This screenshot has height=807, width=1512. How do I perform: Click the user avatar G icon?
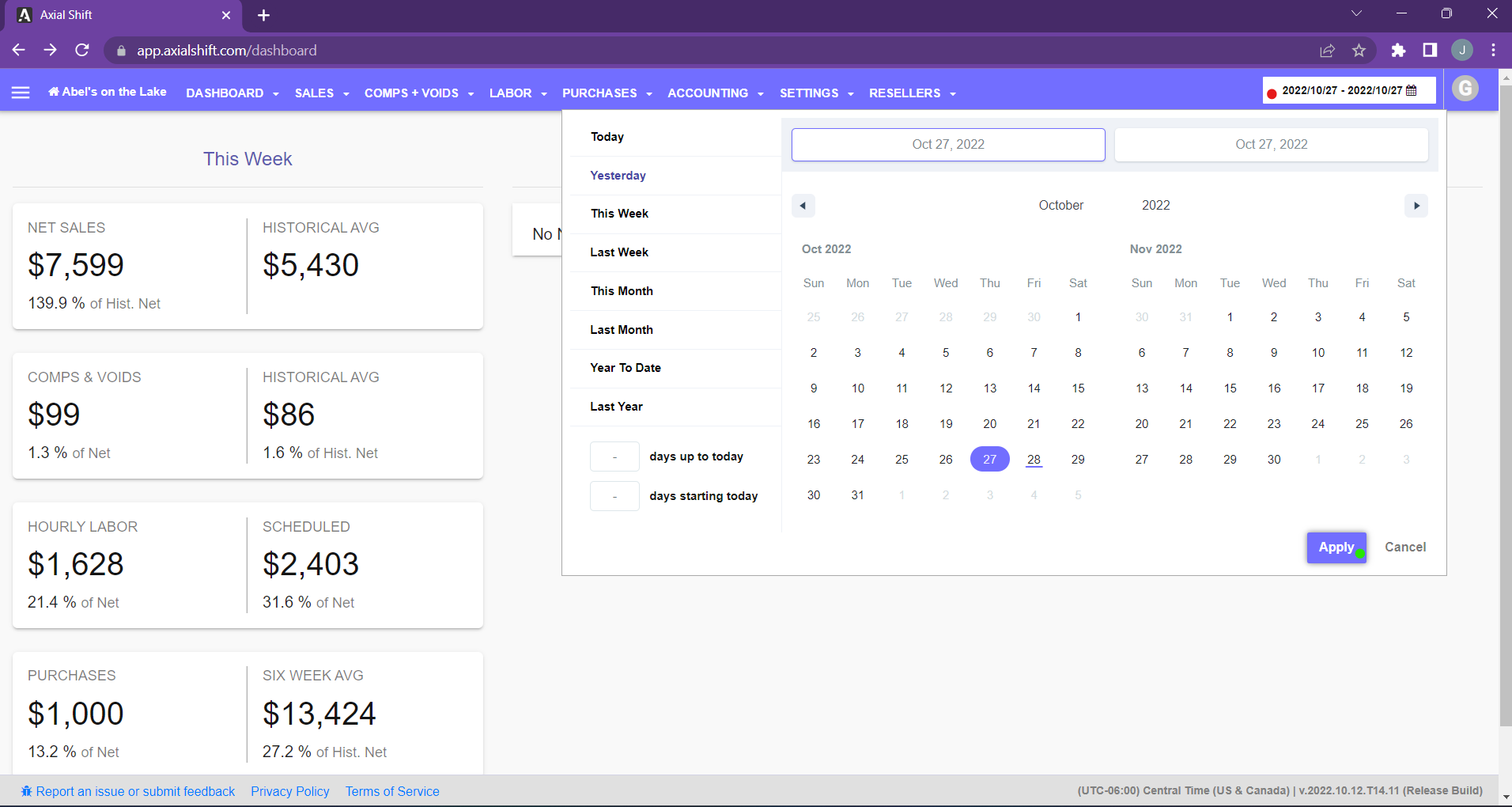(1465, 89)
